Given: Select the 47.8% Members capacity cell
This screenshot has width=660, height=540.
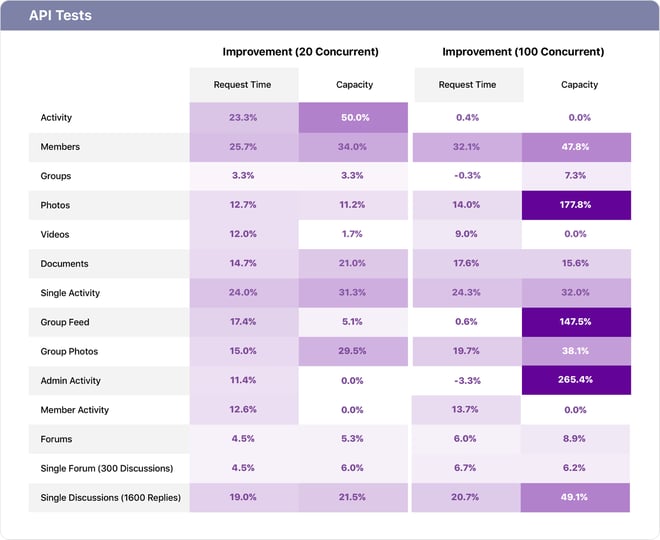Looking at the screenshot, I should (580, 147).
